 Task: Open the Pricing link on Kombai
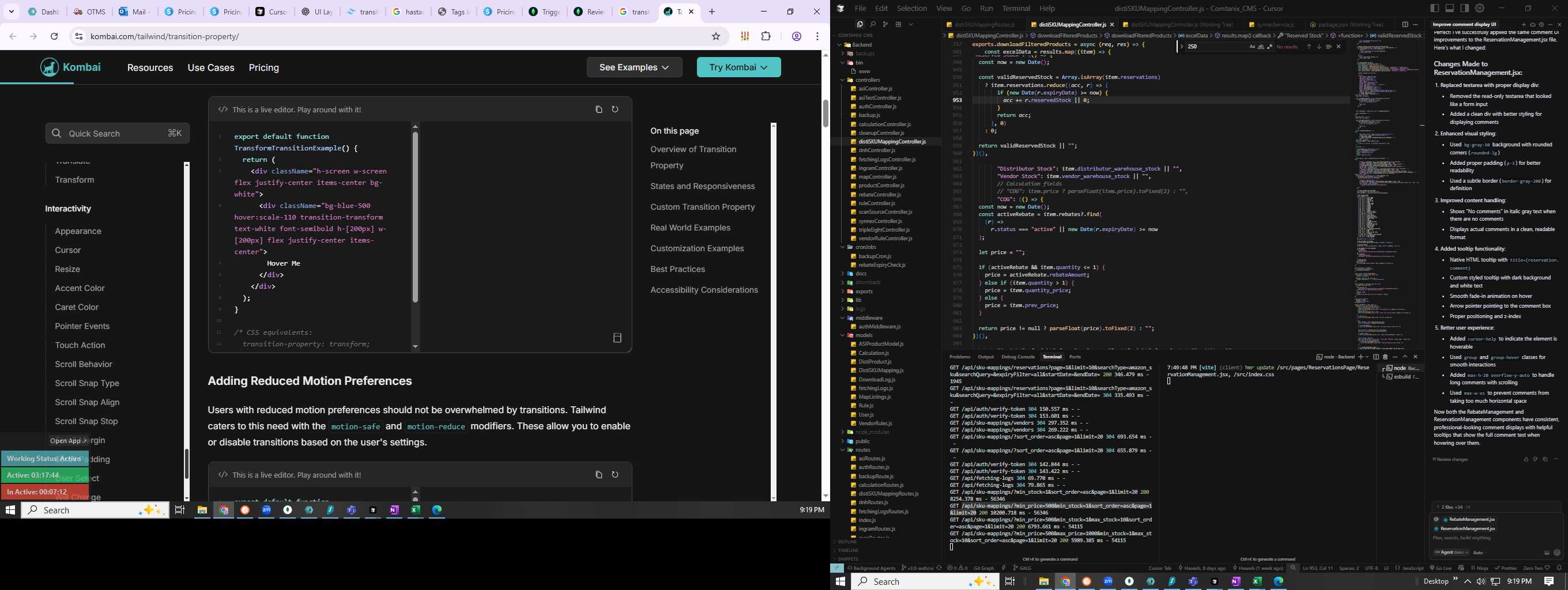pyautogui.click(x=263, y=67)
